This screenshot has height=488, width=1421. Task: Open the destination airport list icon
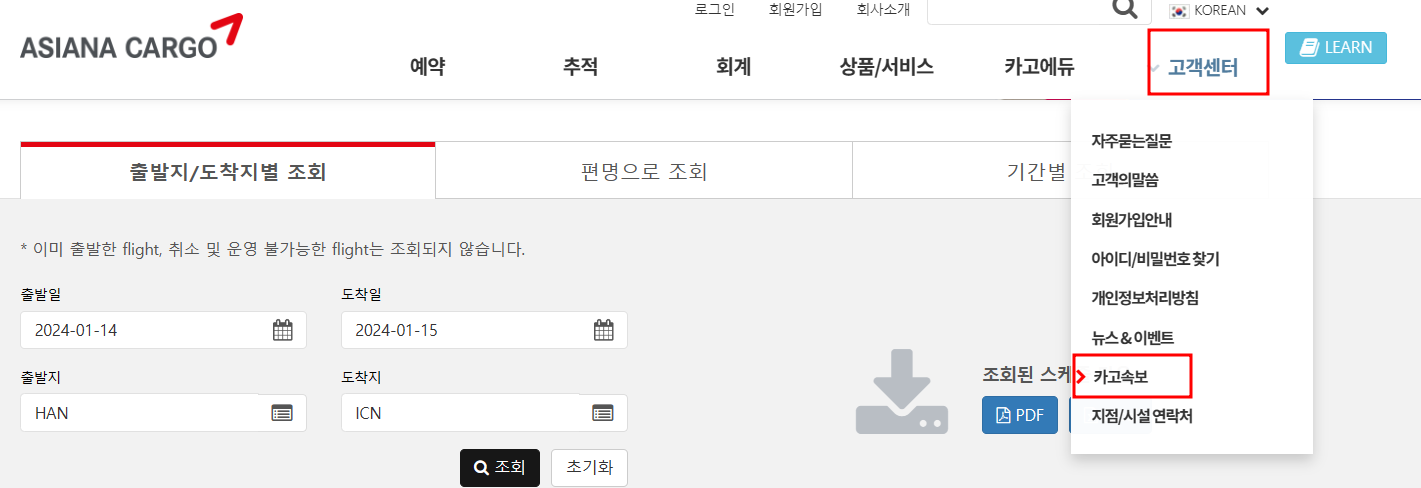[603, 412]
